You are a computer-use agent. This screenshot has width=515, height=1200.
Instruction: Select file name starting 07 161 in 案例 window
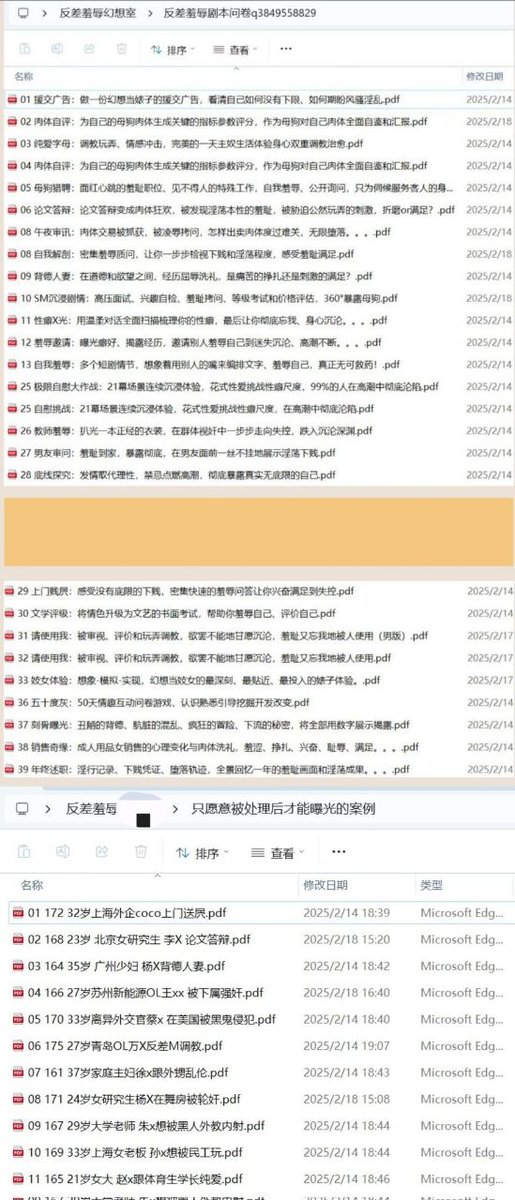point(126,1073)
